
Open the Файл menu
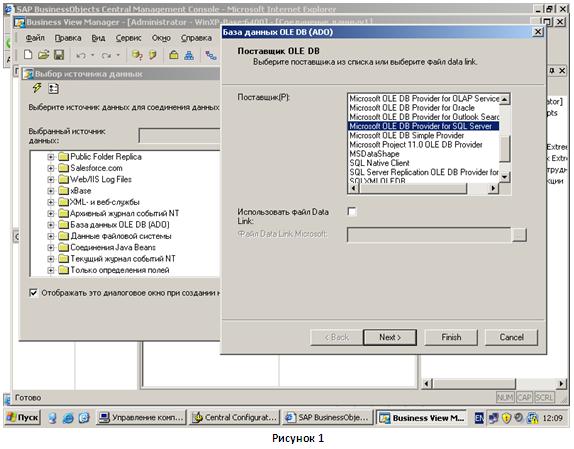35,38
